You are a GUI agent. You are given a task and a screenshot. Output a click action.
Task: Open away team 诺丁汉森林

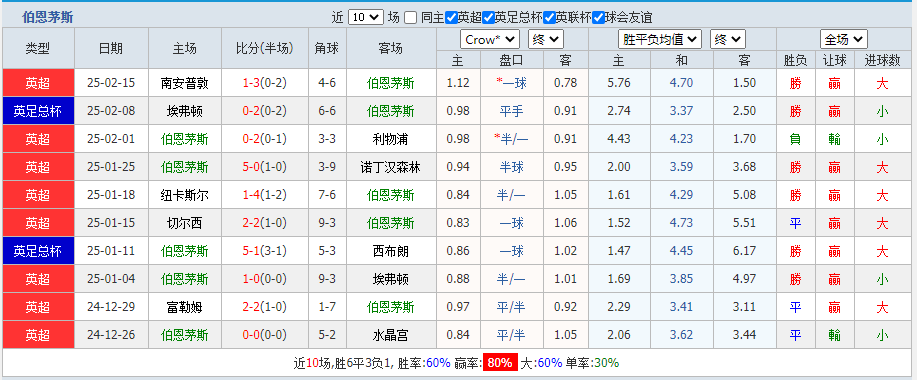(391, 167)
